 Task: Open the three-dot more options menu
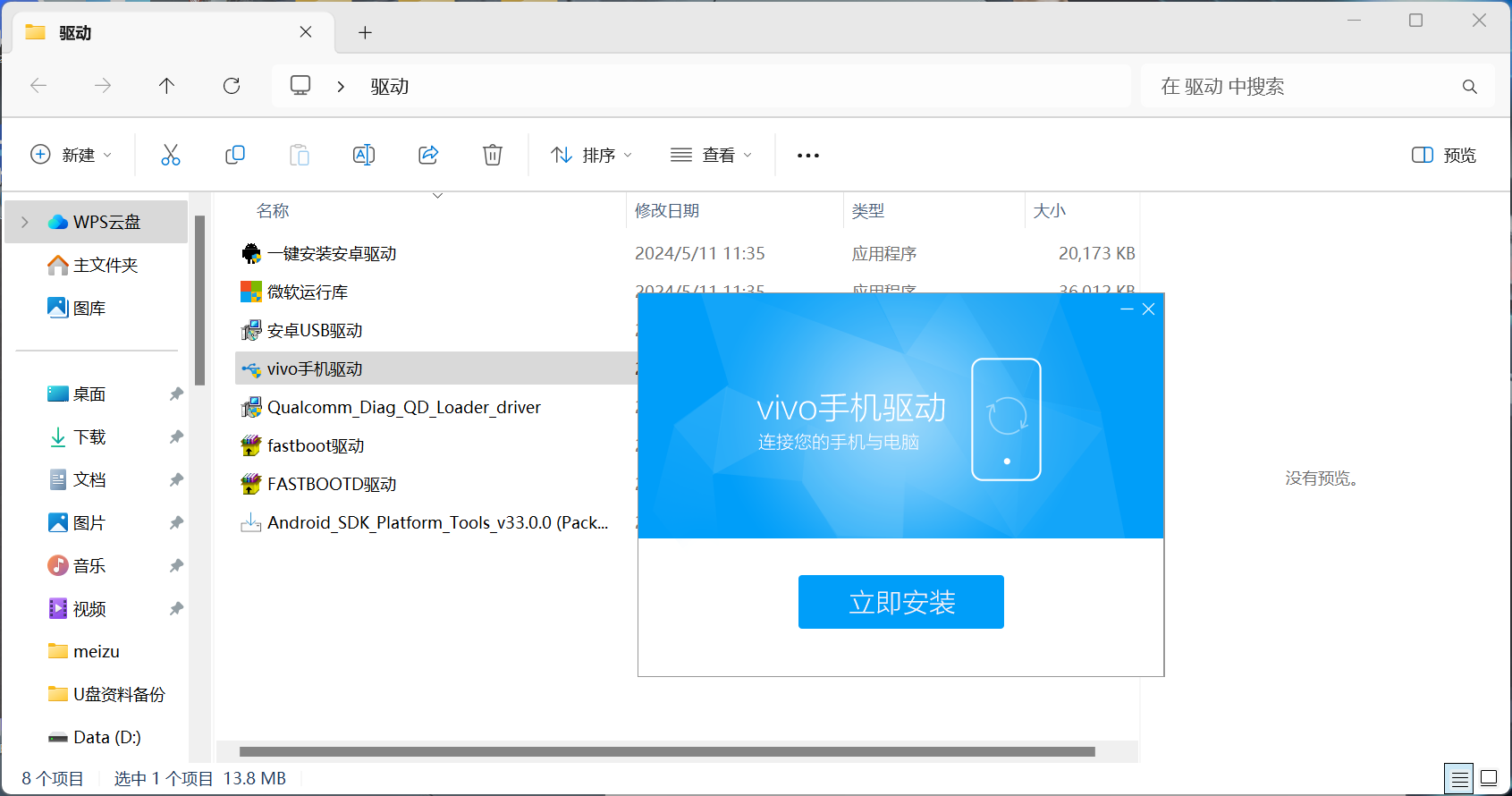[808, 155]
